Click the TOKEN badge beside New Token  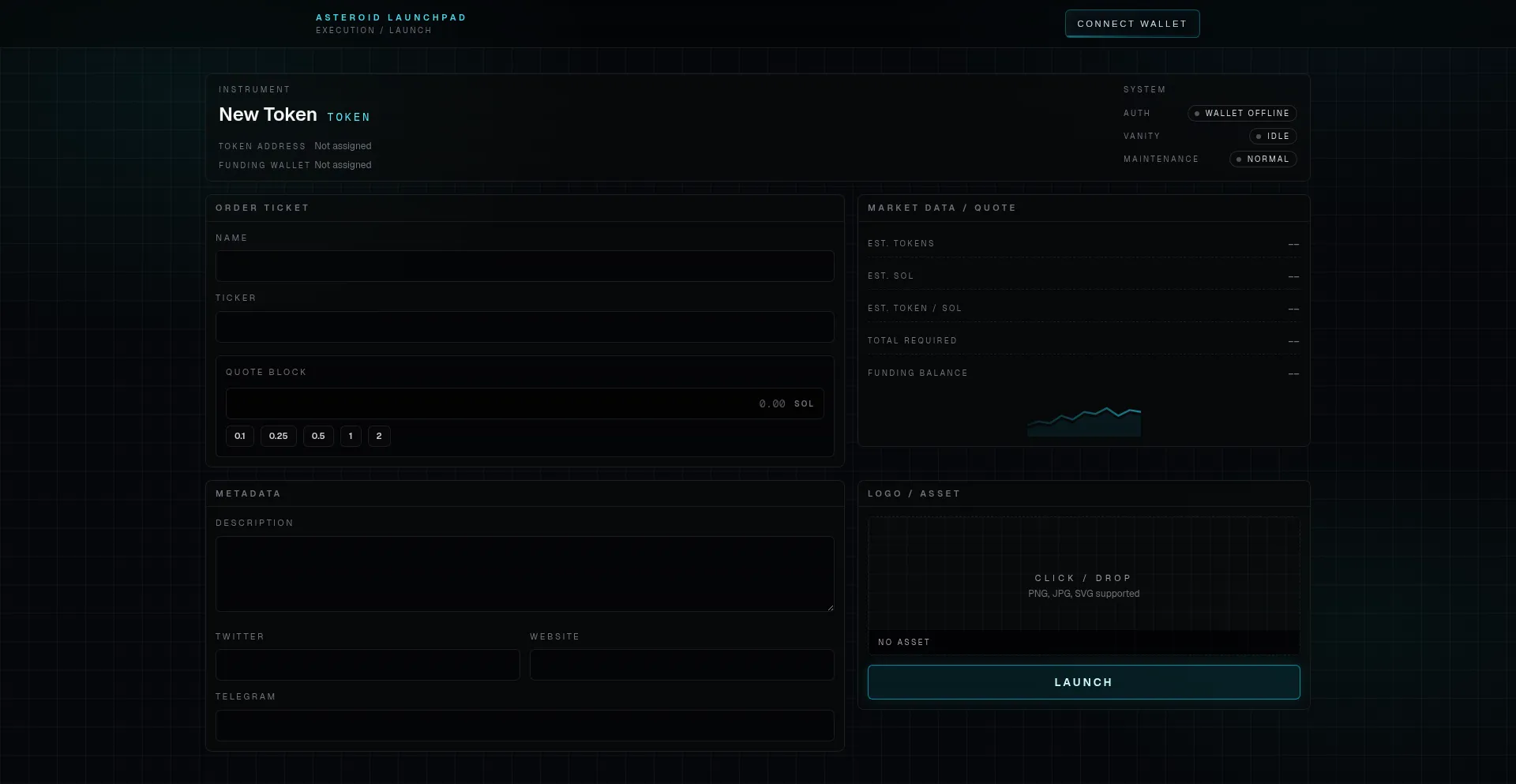tap(348, 117)
